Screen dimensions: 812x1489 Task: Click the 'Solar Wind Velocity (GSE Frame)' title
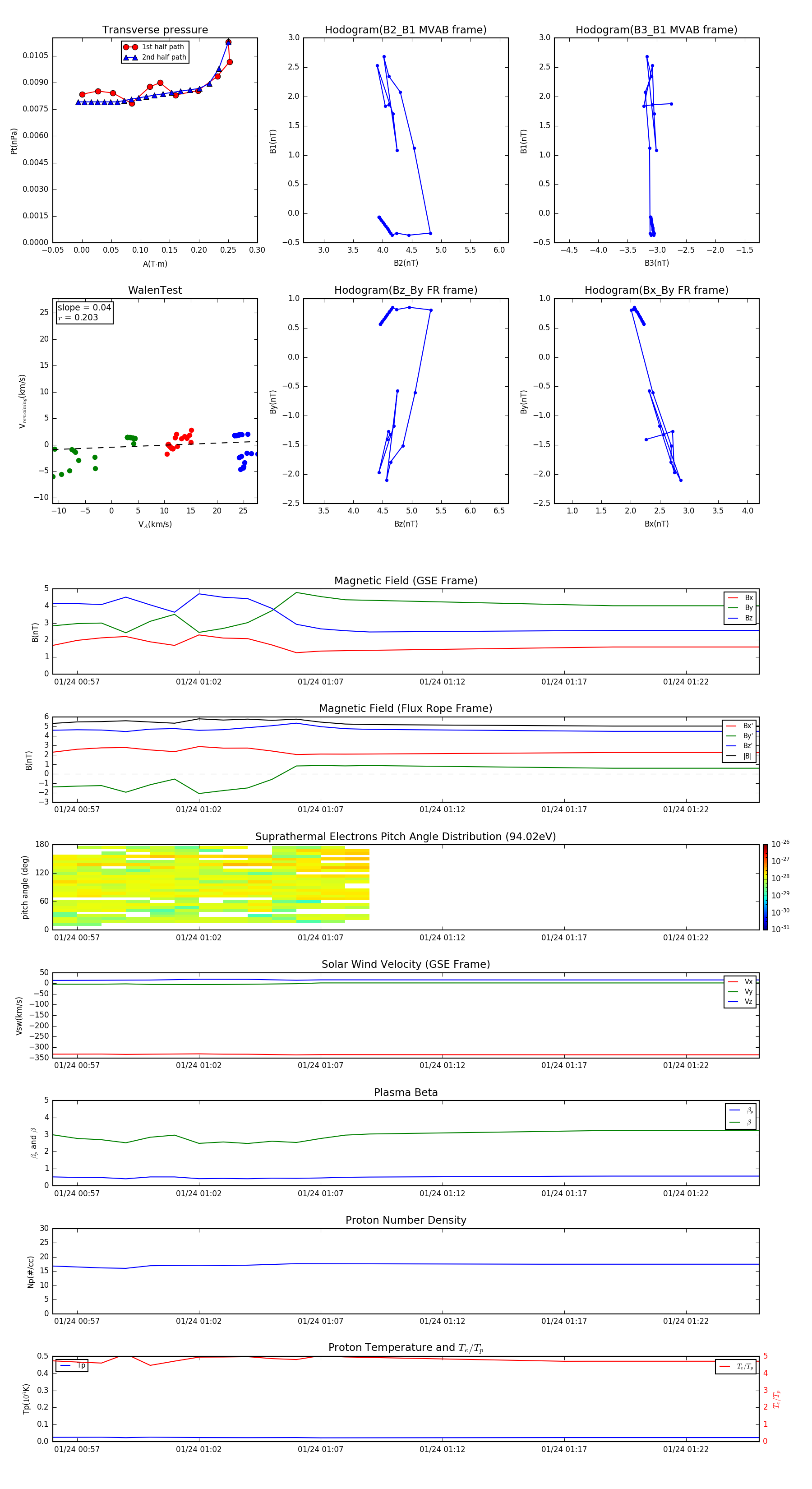tap(406, 964)
